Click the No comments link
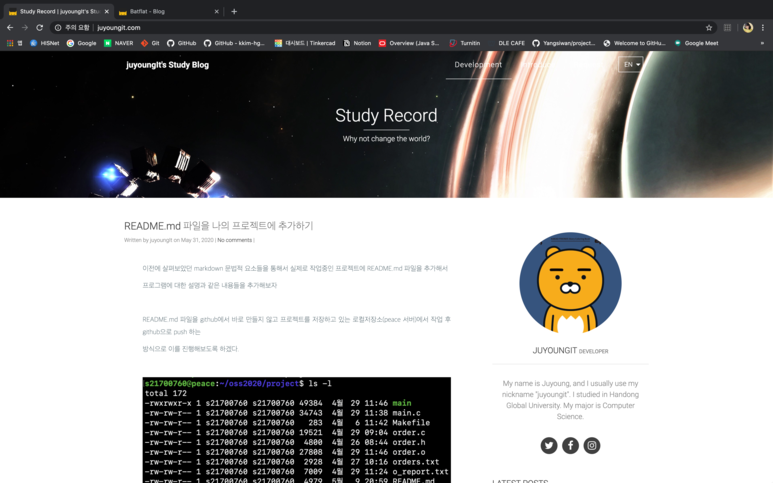The width and height of the screenshot is (773, 483). pyautogui.click(x=235, y=240)
